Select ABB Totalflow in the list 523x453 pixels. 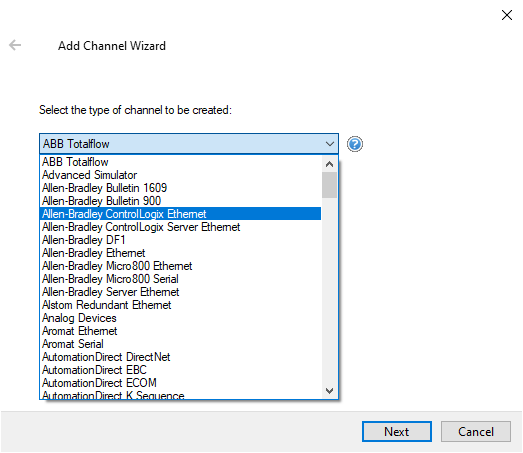(x=180, y=162)
